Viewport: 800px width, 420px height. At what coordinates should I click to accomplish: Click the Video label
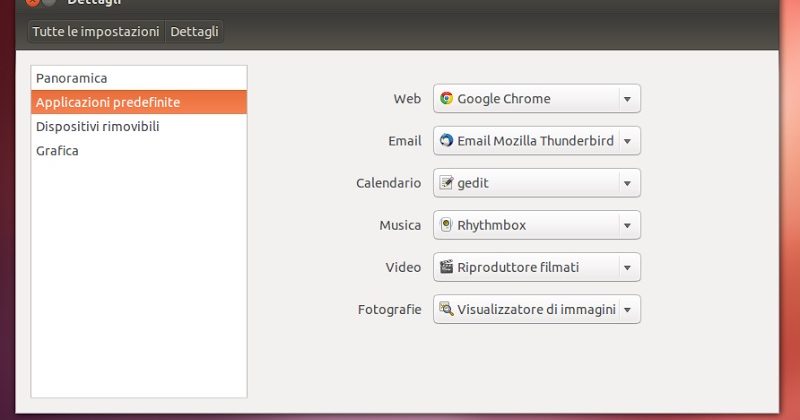pyautogui.click(x=403, y=267)
